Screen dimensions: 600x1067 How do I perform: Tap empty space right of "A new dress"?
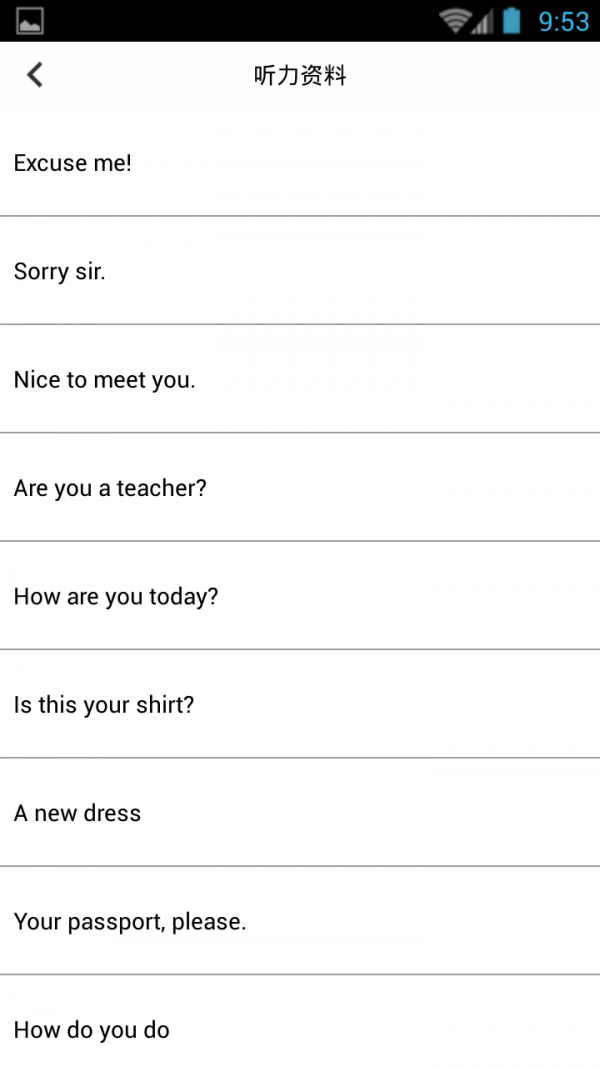coord(400,813)
